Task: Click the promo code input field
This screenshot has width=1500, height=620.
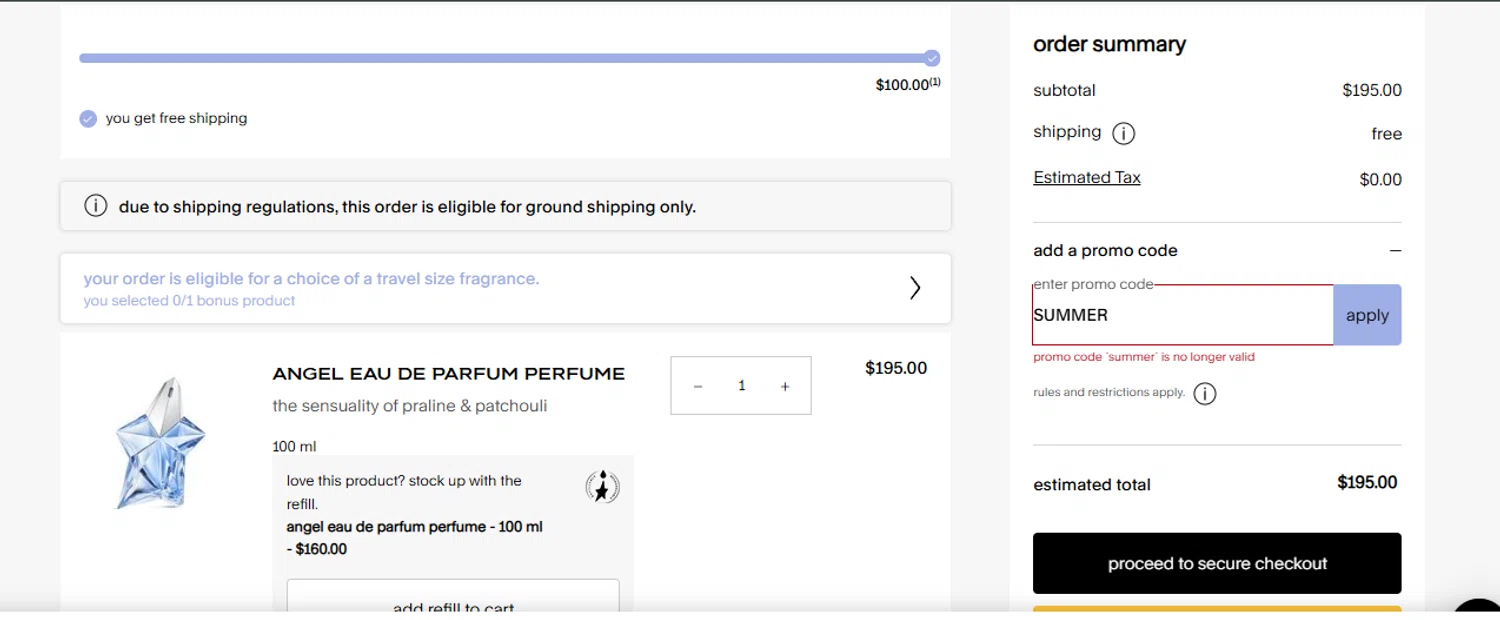Action: pyautogui.click(x=1182, y=315)
